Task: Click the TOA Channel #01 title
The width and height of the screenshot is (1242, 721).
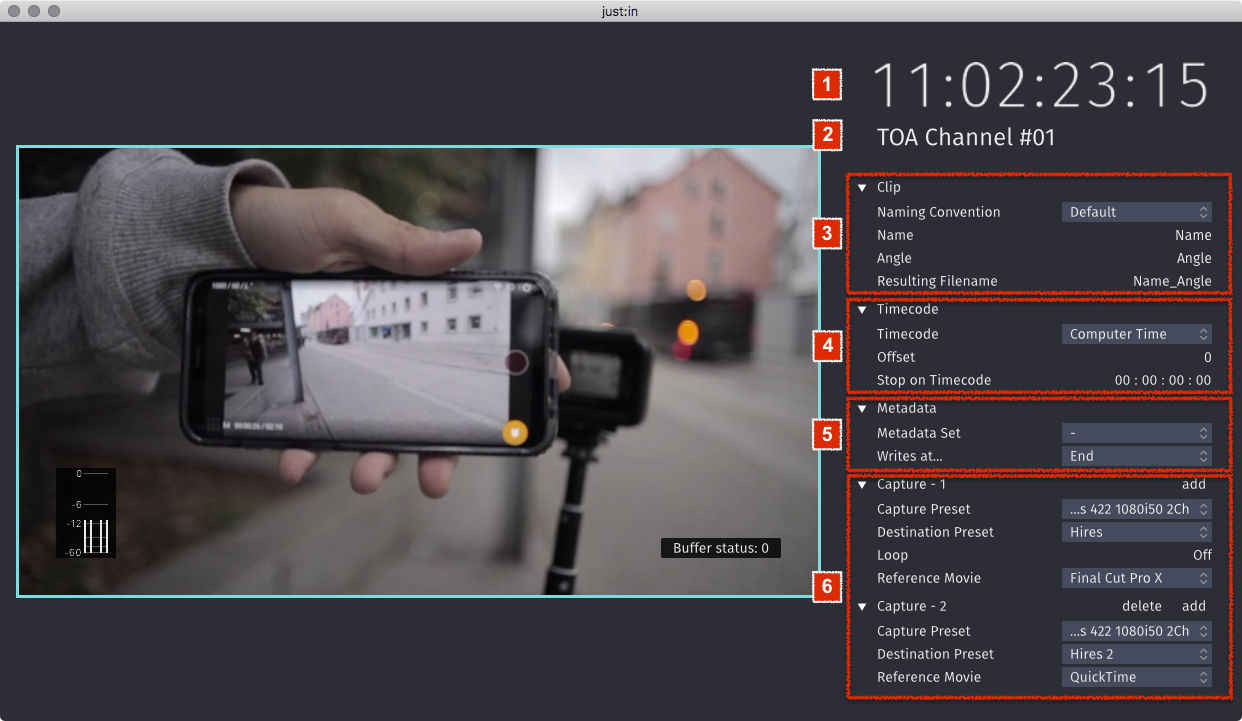Action: 966,137
